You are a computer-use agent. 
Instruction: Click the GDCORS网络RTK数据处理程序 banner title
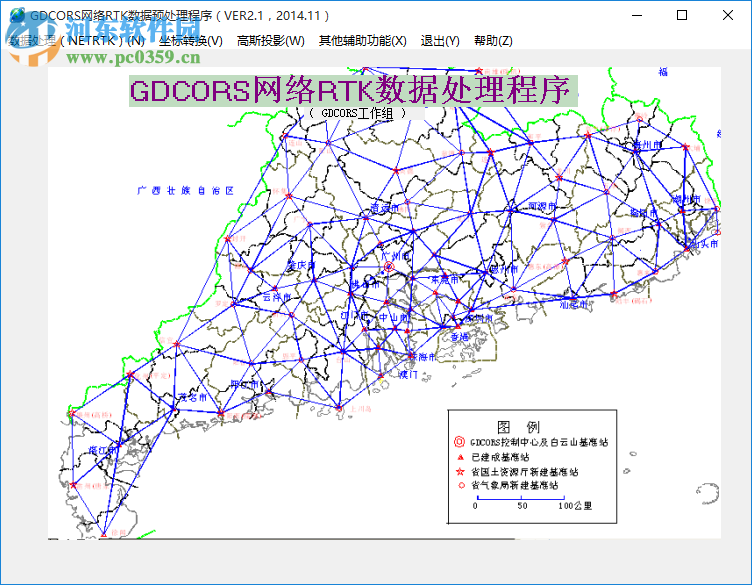353,91
